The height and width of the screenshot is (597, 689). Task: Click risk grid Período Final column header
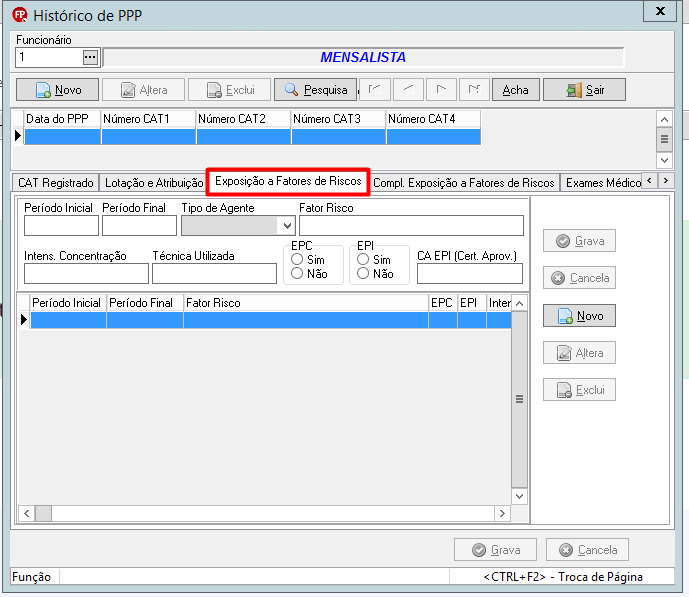[x=145, y=303]
